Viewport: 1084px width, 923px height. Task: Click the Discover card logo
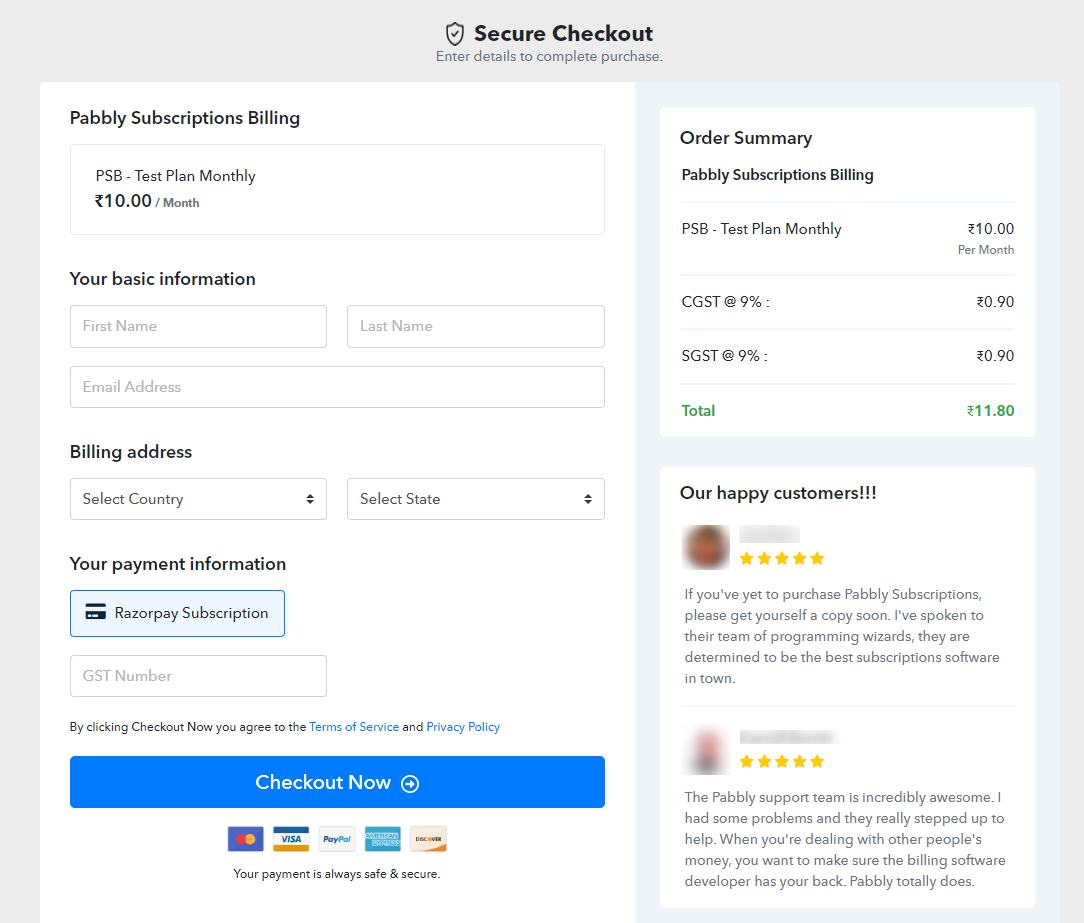point(428,839)
